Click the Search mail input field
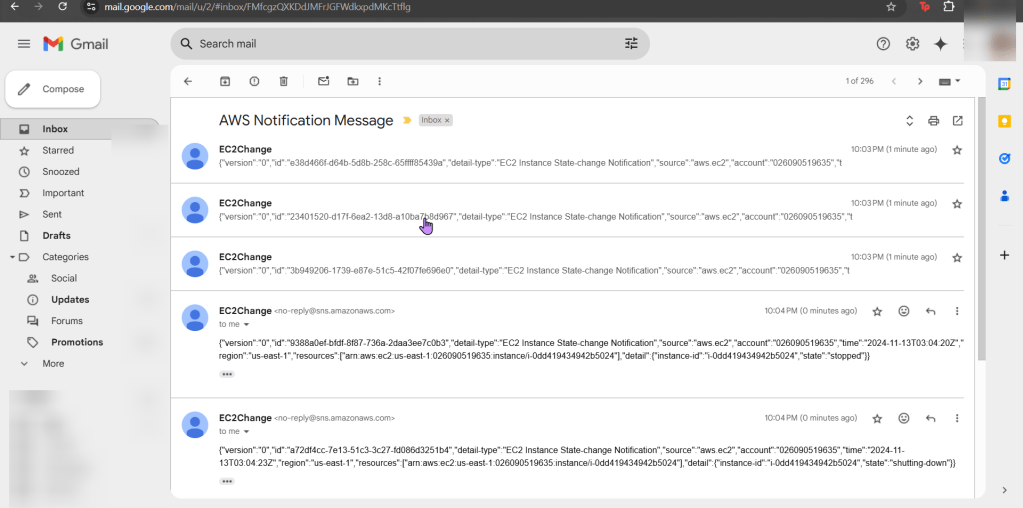Screen dimensions: 1023x508 400,44
